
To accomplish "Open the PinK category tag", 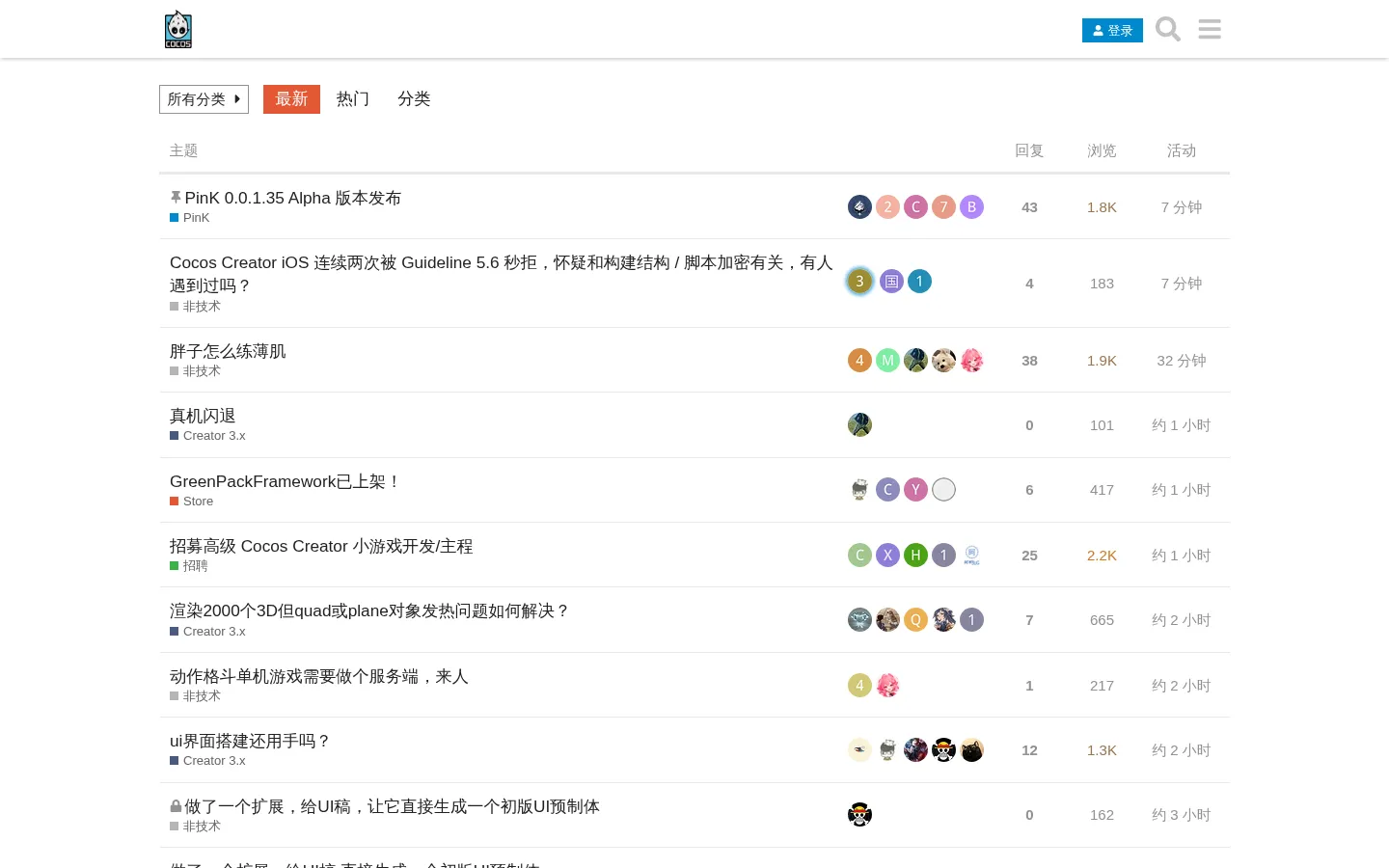I will point(190,218).
